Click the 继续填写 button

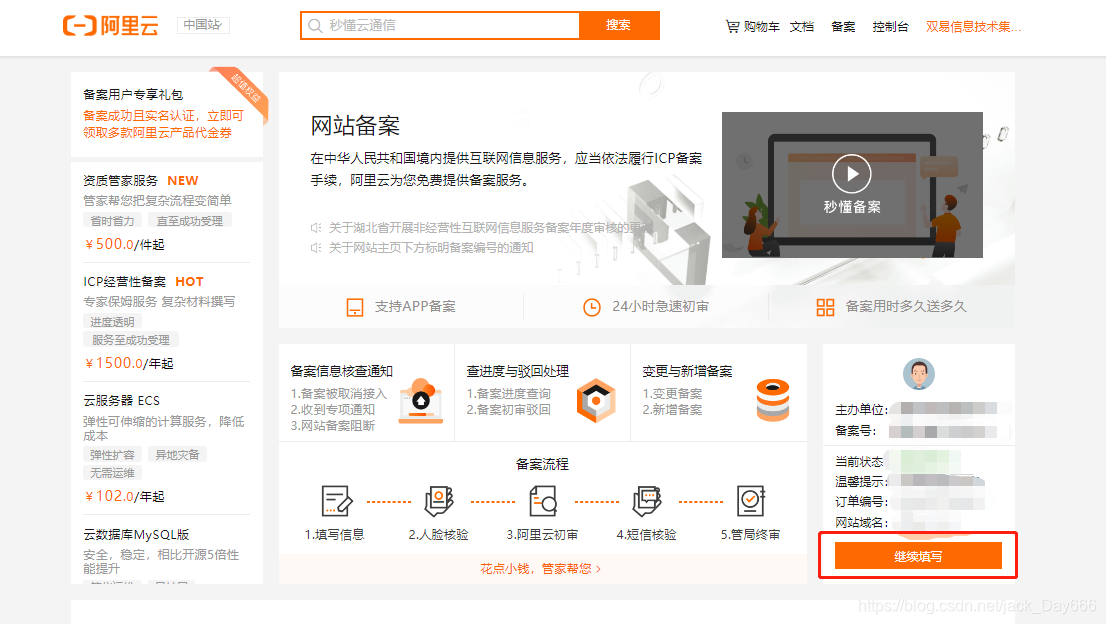[918, 556]
